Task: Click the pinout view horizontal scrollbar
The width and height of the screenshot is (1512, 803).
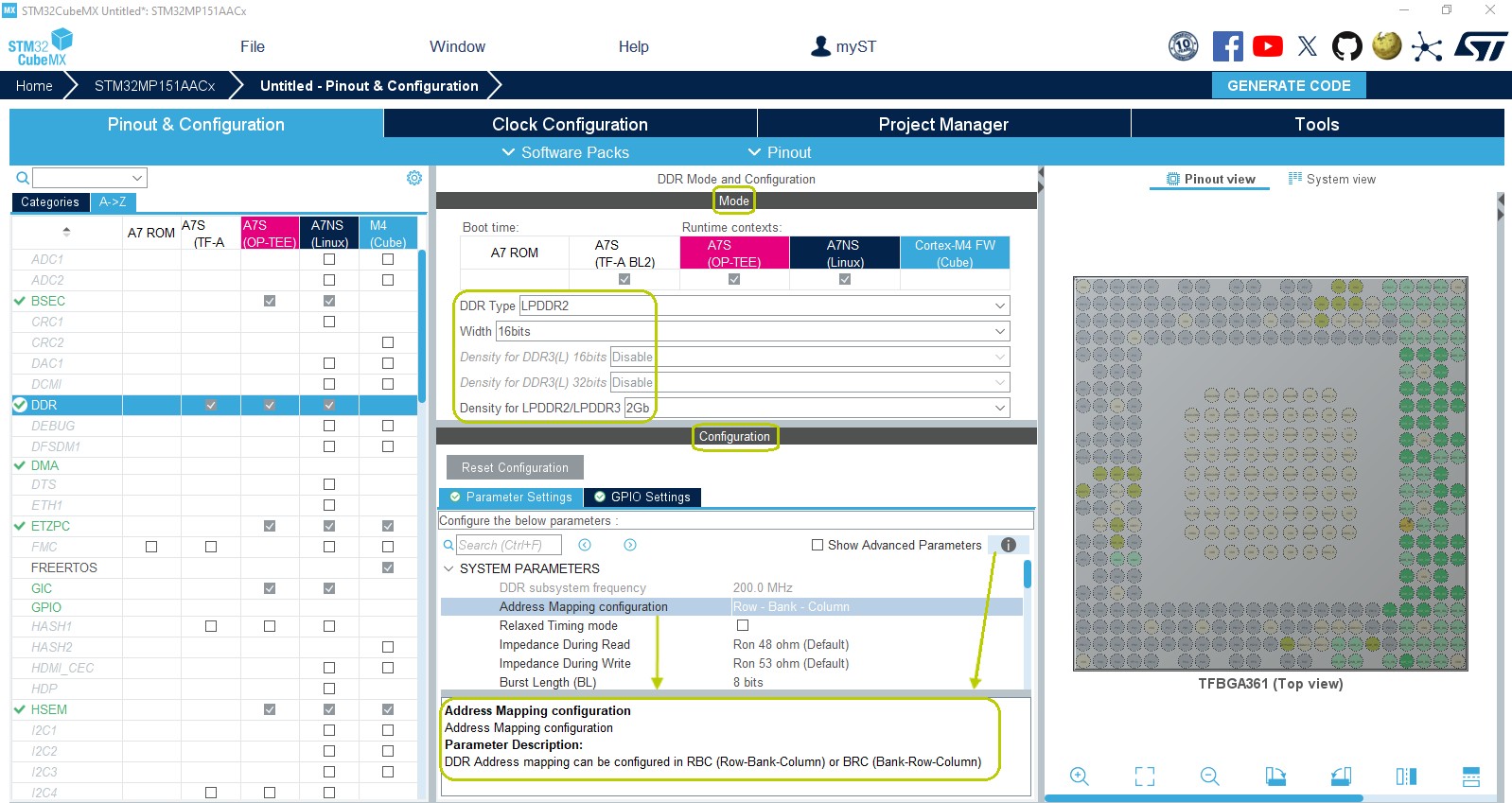Action: (1204, 798)
